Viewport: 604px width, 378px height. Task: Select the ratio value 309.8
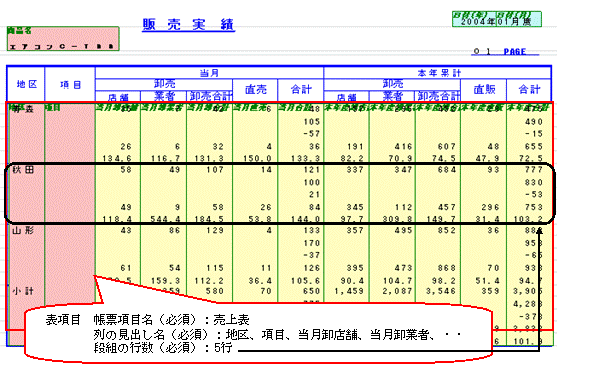pyautogui.click(x=398, y=219)
